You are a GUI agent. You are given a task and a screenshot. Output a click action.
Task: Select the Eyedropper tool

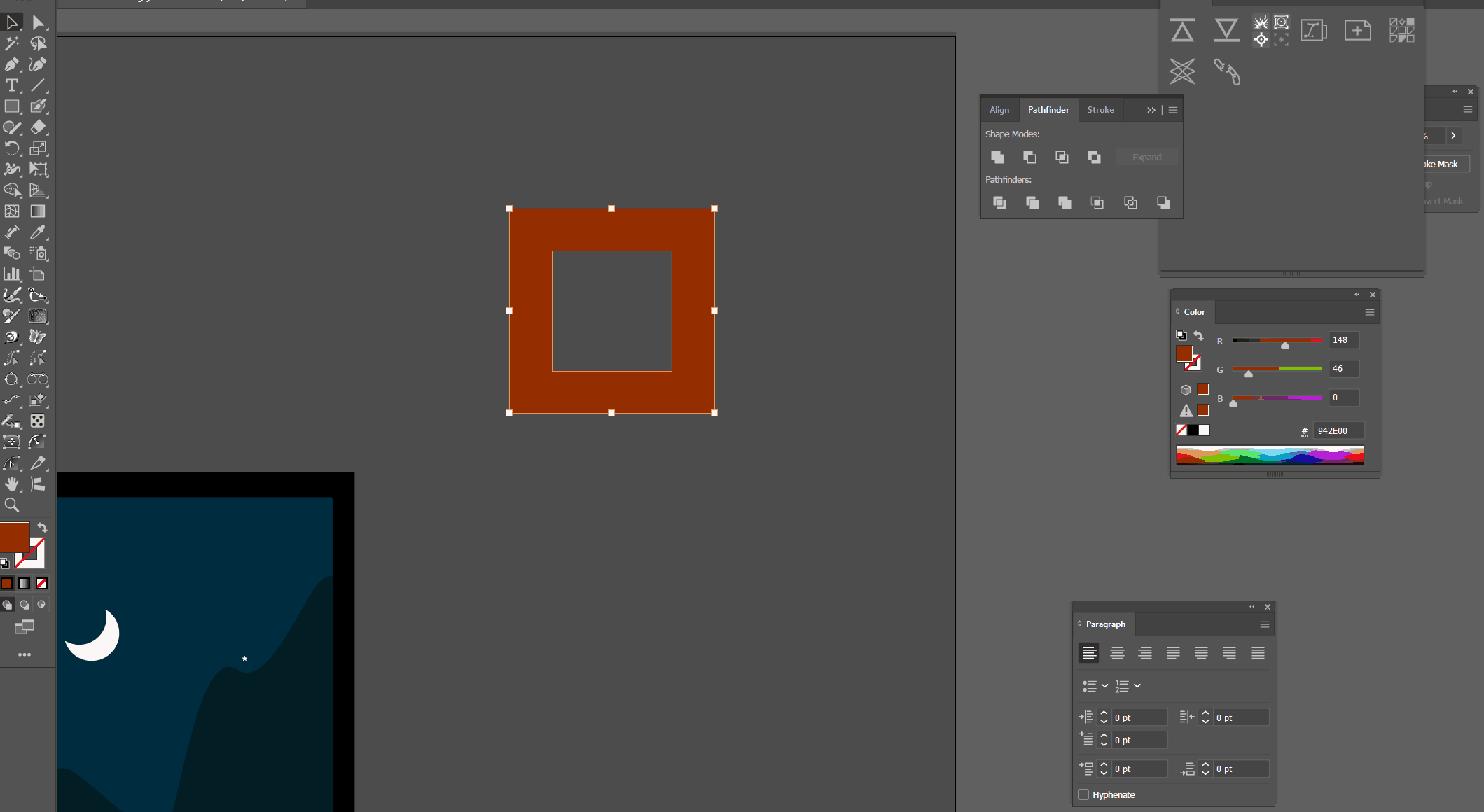click(x=38, y=232)
